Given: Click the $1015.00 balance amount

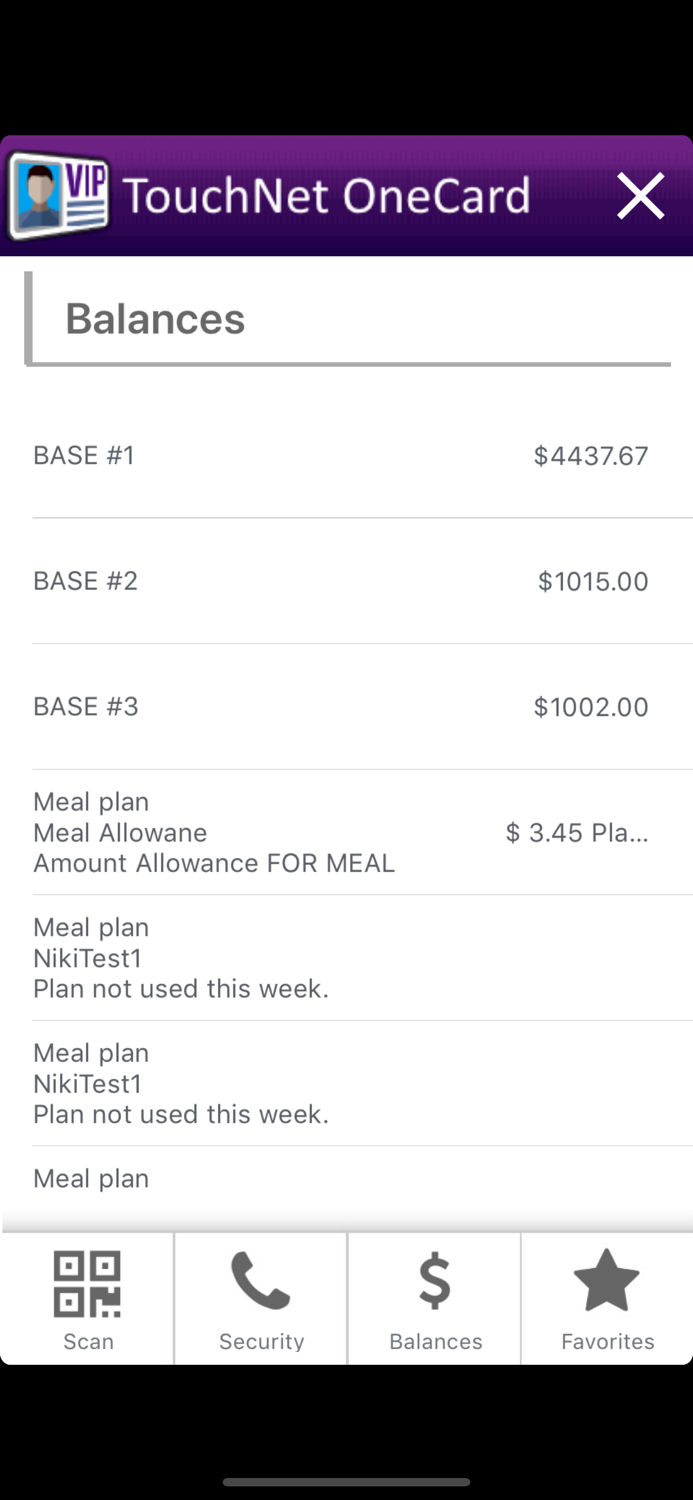Looking at the screenshot, I should [x=593, y=582].
